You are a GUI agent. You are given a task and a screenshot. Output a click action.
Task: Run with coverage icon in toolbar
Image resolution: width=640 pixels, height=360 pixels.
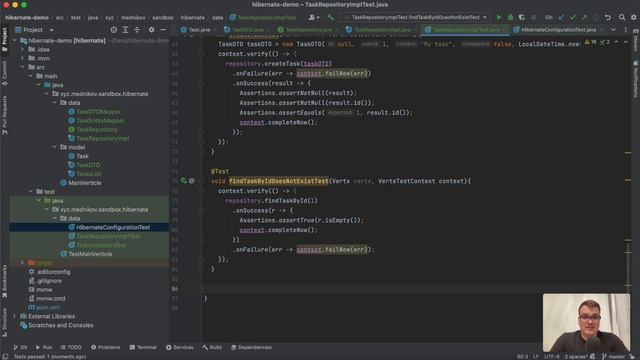[x=522, y=18]
